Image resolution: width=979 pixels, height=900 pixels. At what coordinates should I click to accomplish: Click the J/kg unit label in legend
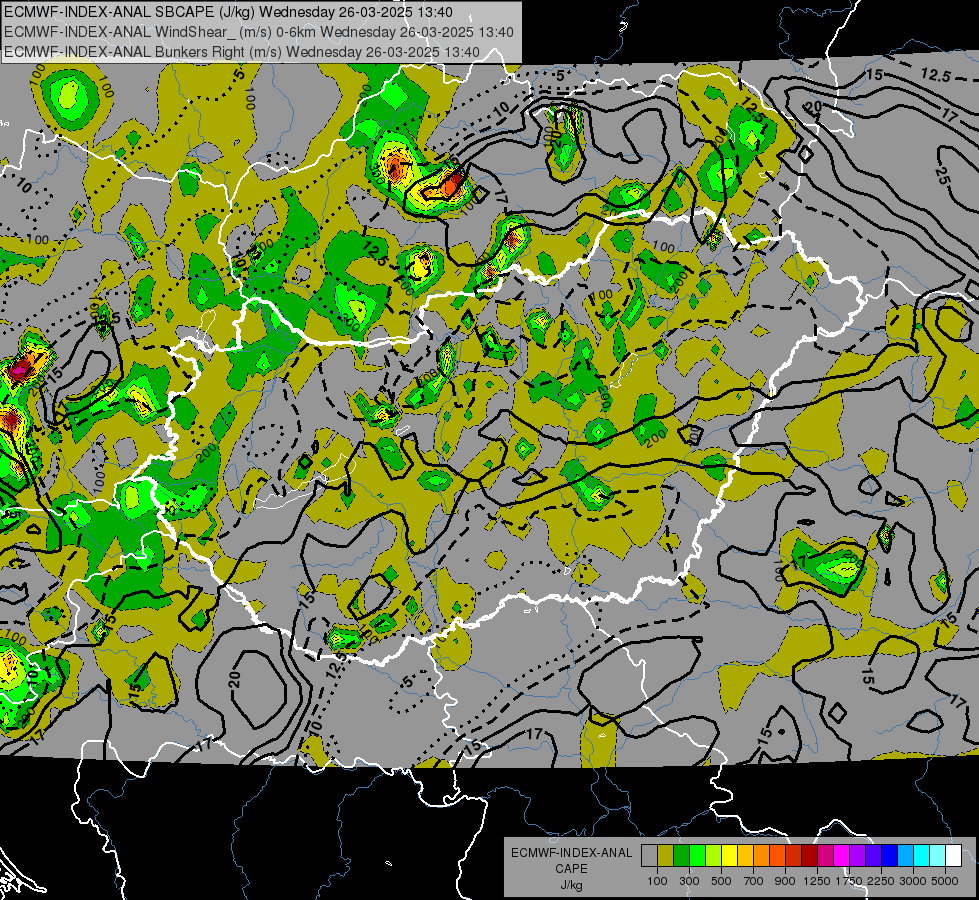tap(571, 885)
